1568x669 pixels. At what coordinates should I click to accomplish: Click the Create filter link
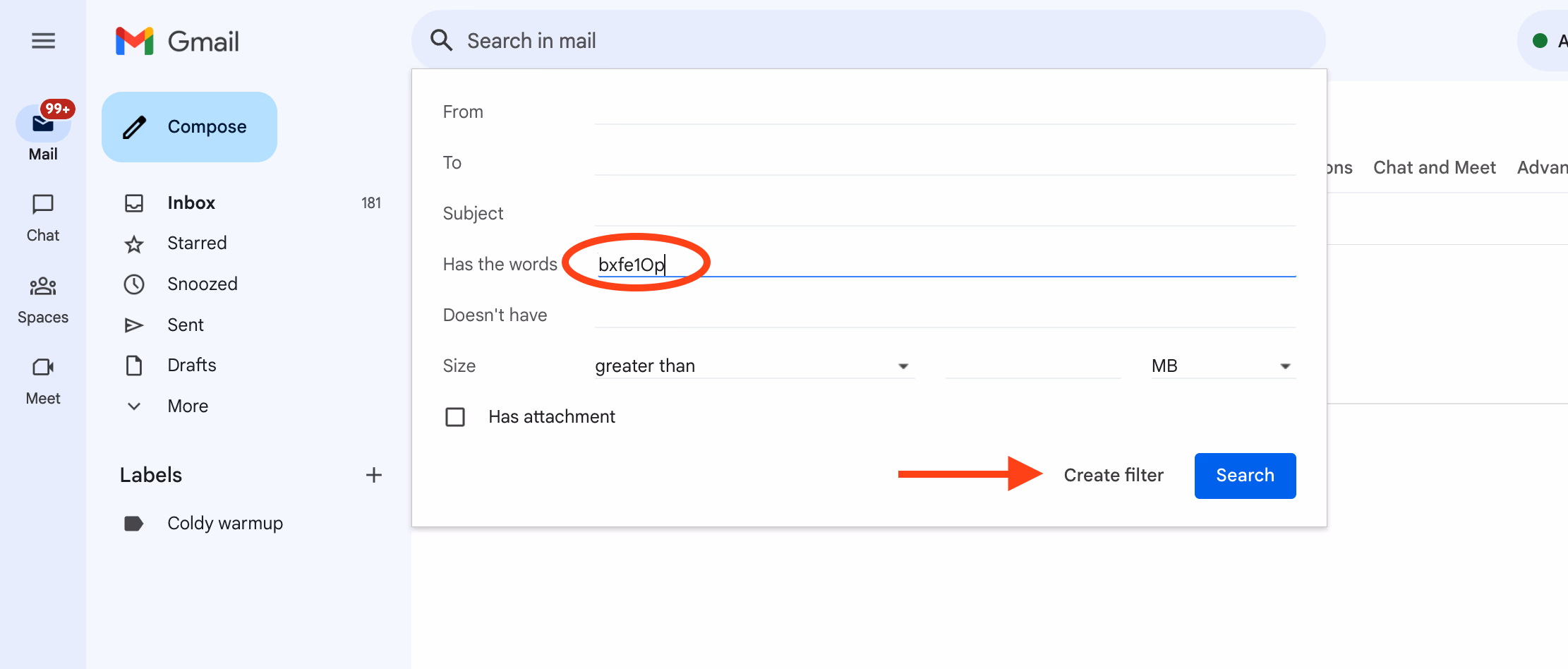pos(1113,475)
